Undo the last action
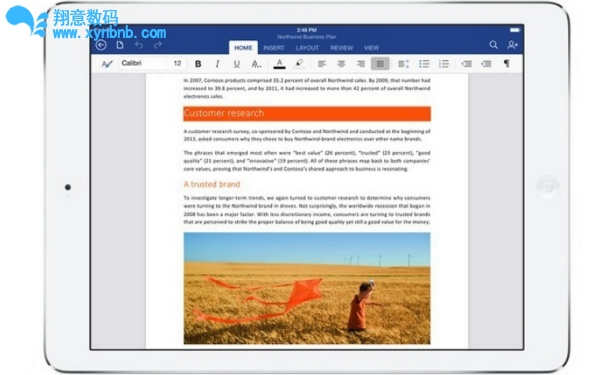Image resolution: width=600 pixels, height=375 pixels. click(x=139, y=45)
